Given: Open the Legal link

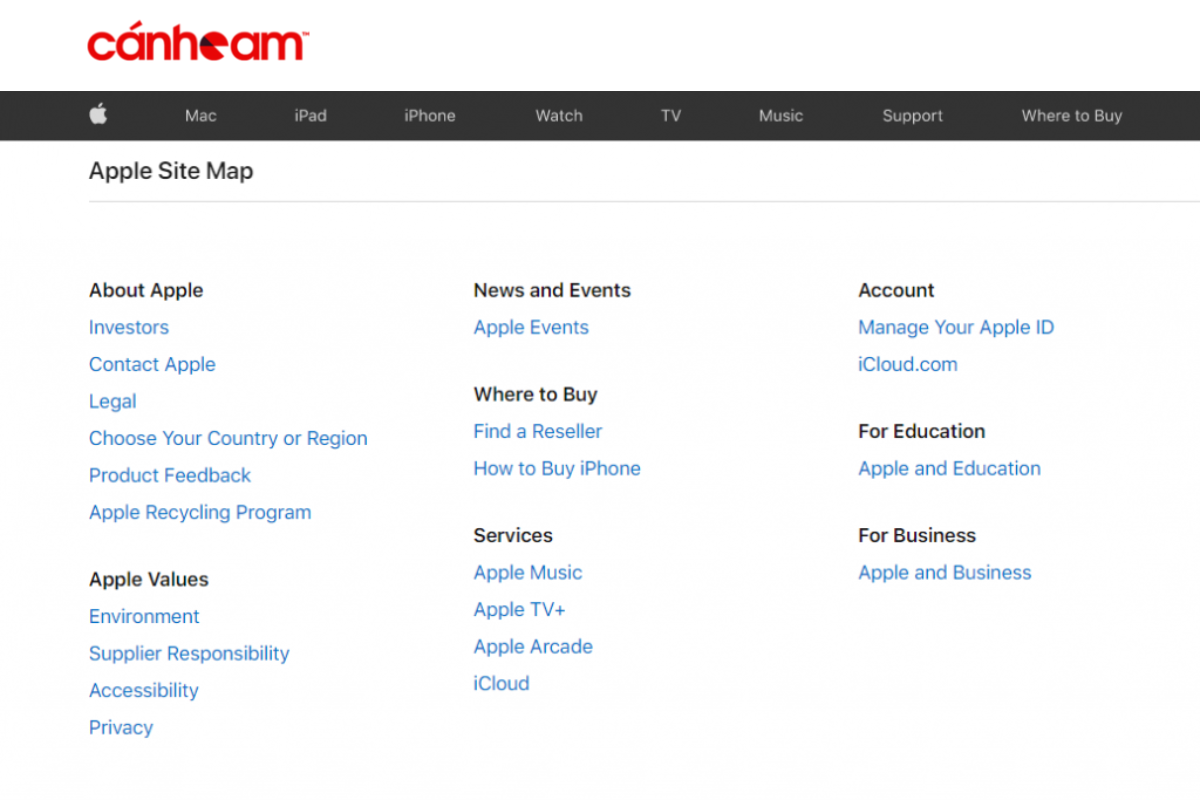Looking at the screenshot, I should click(112, 401).
